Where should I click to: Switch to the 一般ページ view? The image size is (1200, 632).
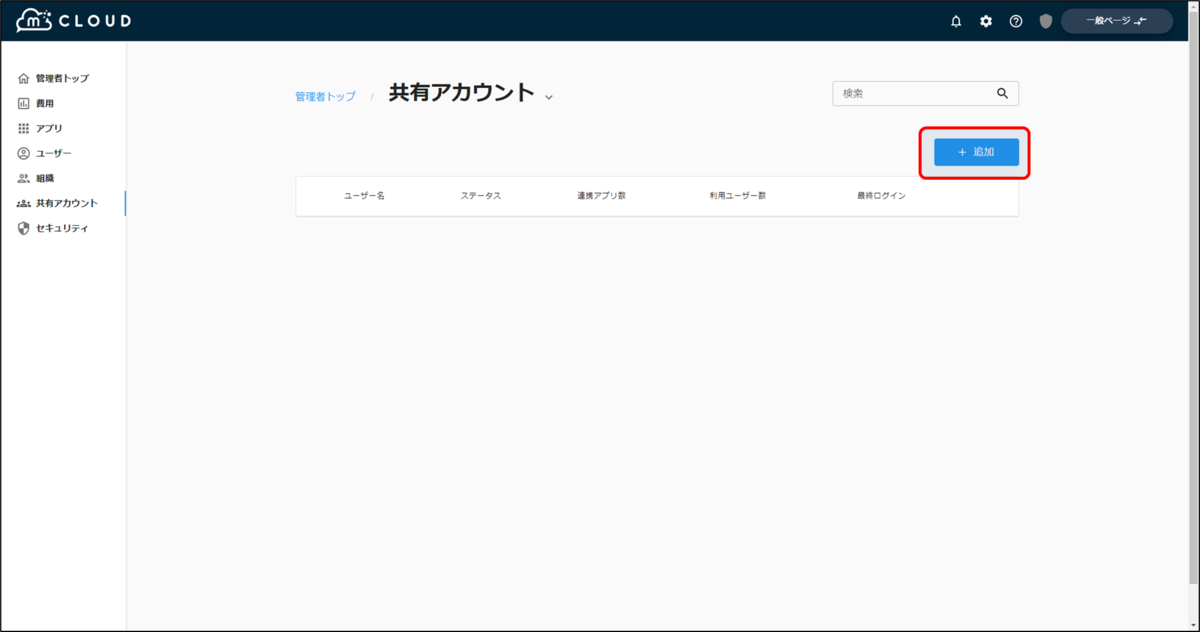tap(1115, 20)
